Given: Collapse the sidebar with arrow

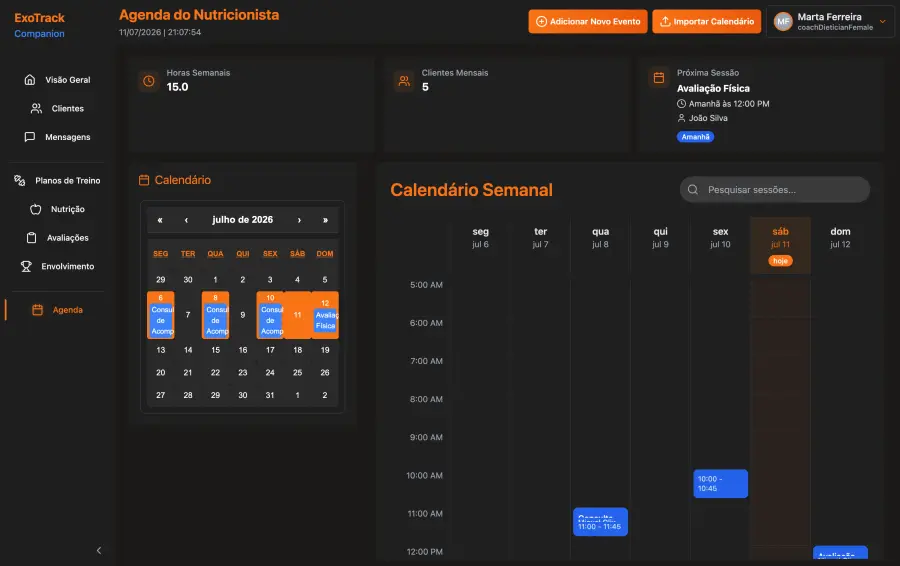Looking at the screenshot, I should click(99, 551).
